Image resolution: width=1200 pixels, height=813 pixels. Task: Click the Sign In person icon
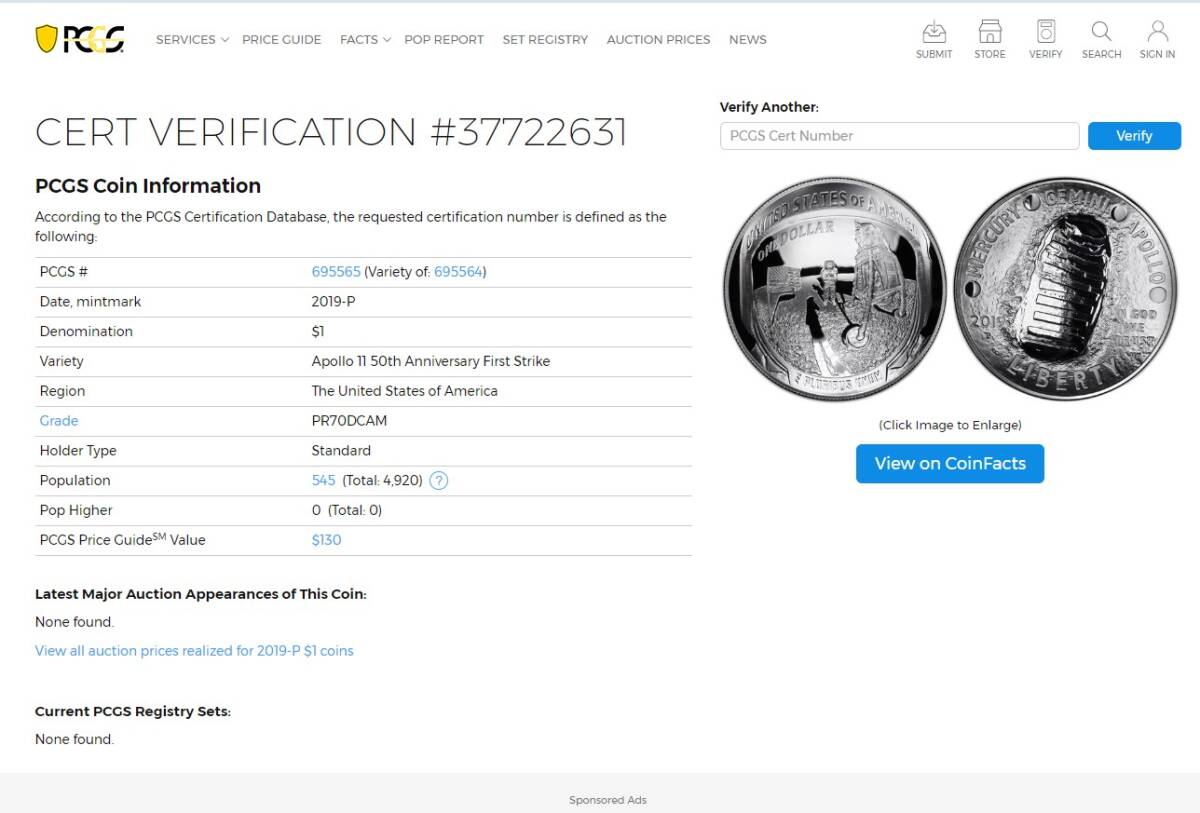point(1157,39)
